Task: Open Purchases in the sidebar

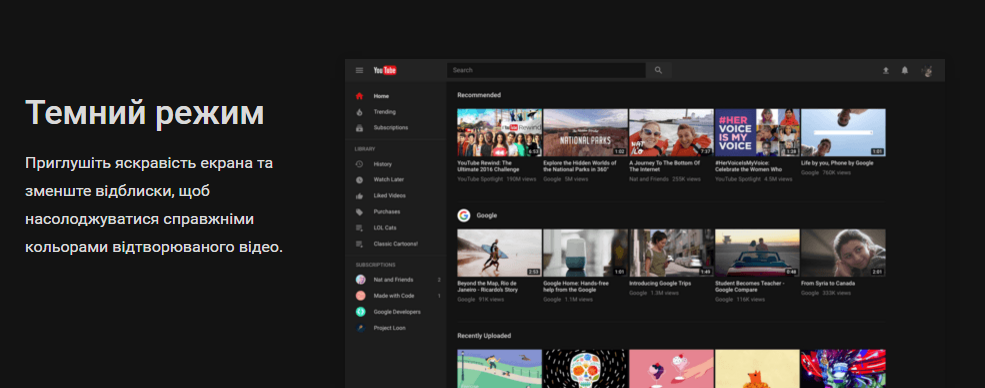Action: point(387,212)
